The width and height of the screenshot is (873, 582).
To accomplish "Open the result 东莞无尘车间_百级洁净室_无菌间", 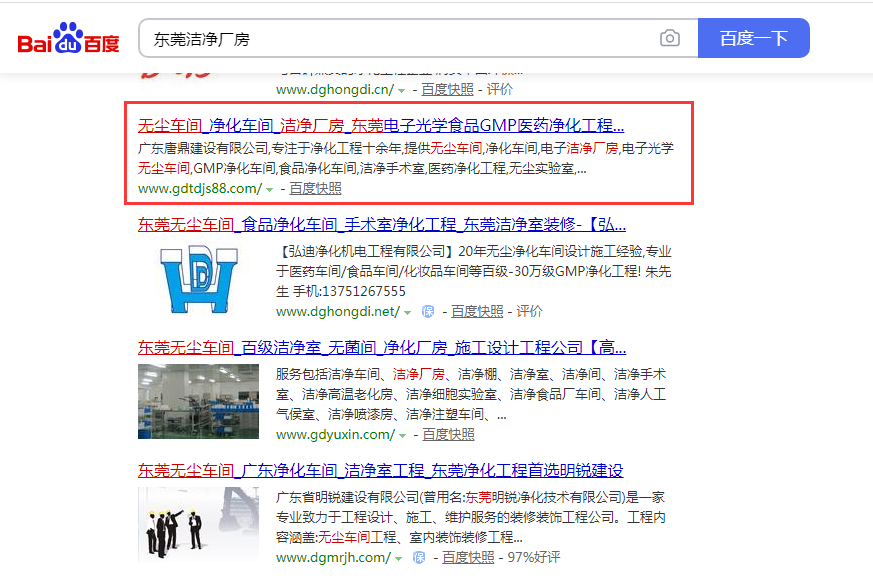I will click(382, 348).
